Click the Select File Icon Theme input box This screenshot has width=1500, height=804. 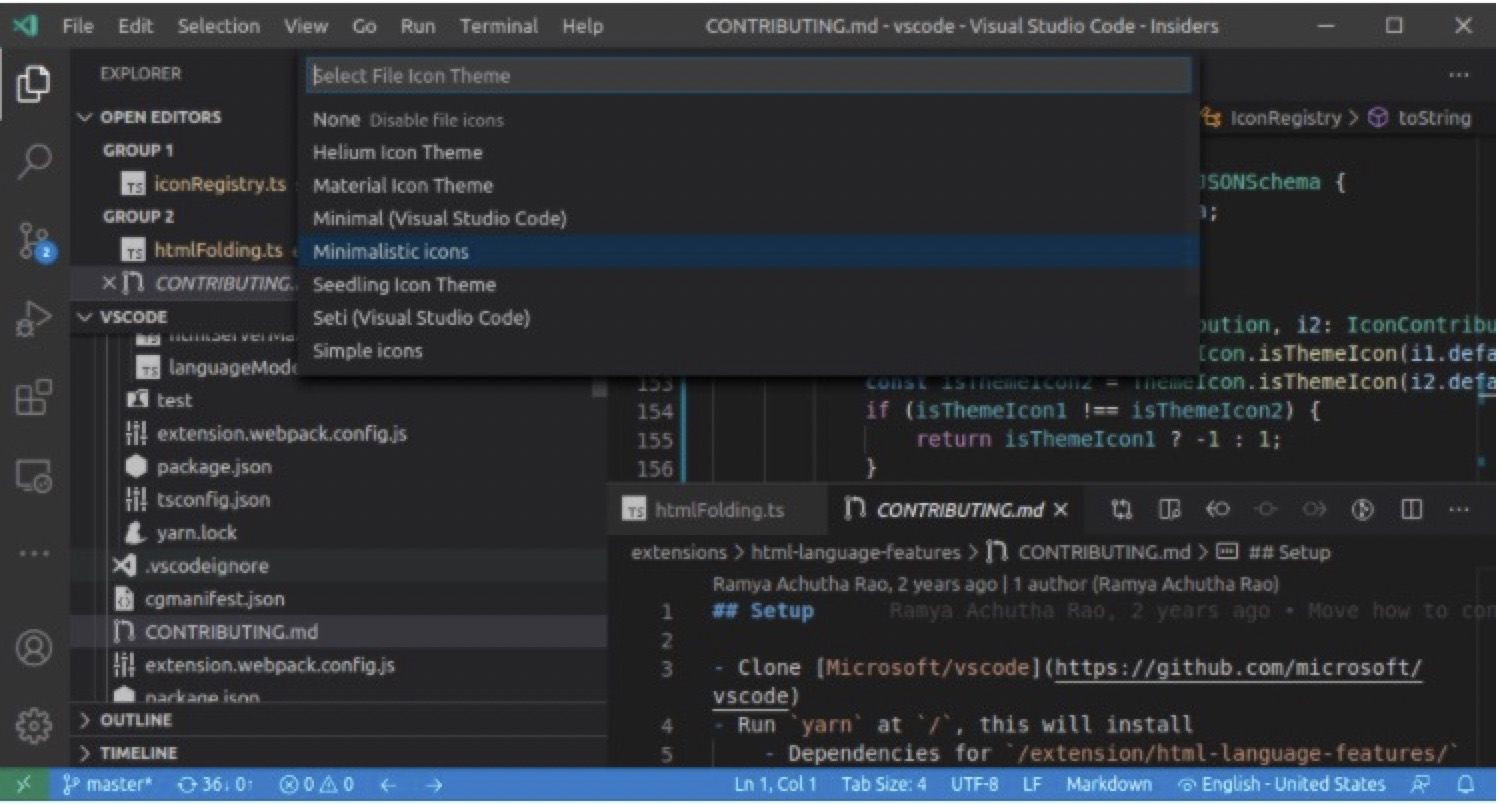[745, 75]
